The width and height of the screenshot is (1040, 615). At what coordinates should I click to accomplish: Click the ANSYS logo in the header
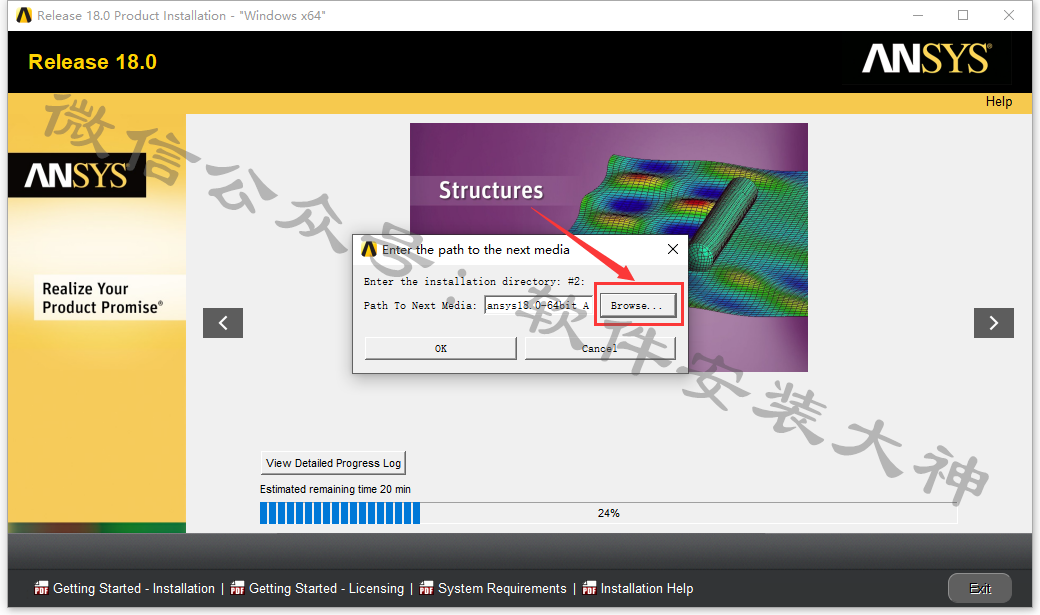(927, 58)
